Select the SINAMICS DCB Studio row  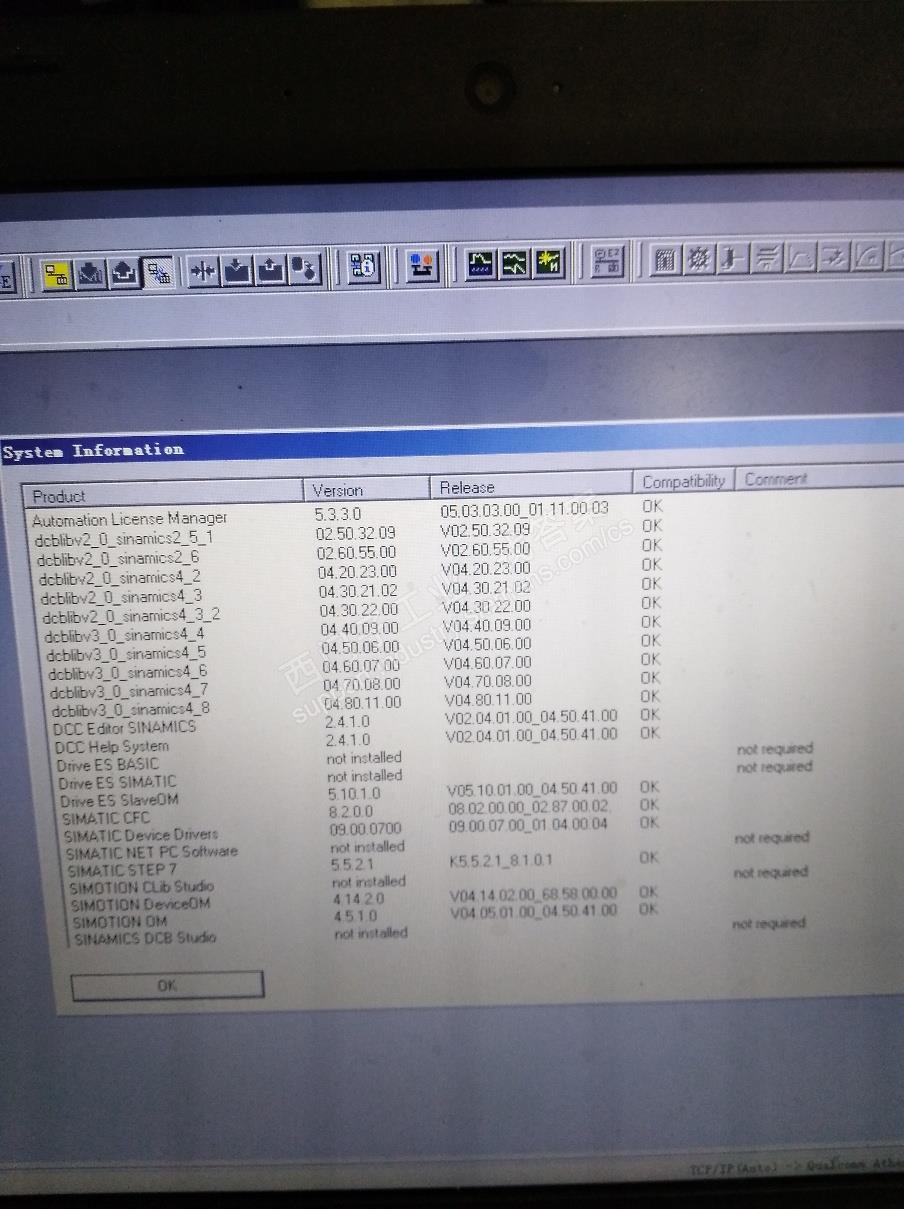click(x=145, y=939)
